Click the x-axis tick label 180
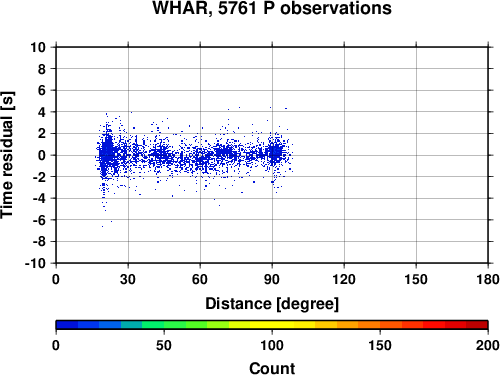 tap(488, 279)
